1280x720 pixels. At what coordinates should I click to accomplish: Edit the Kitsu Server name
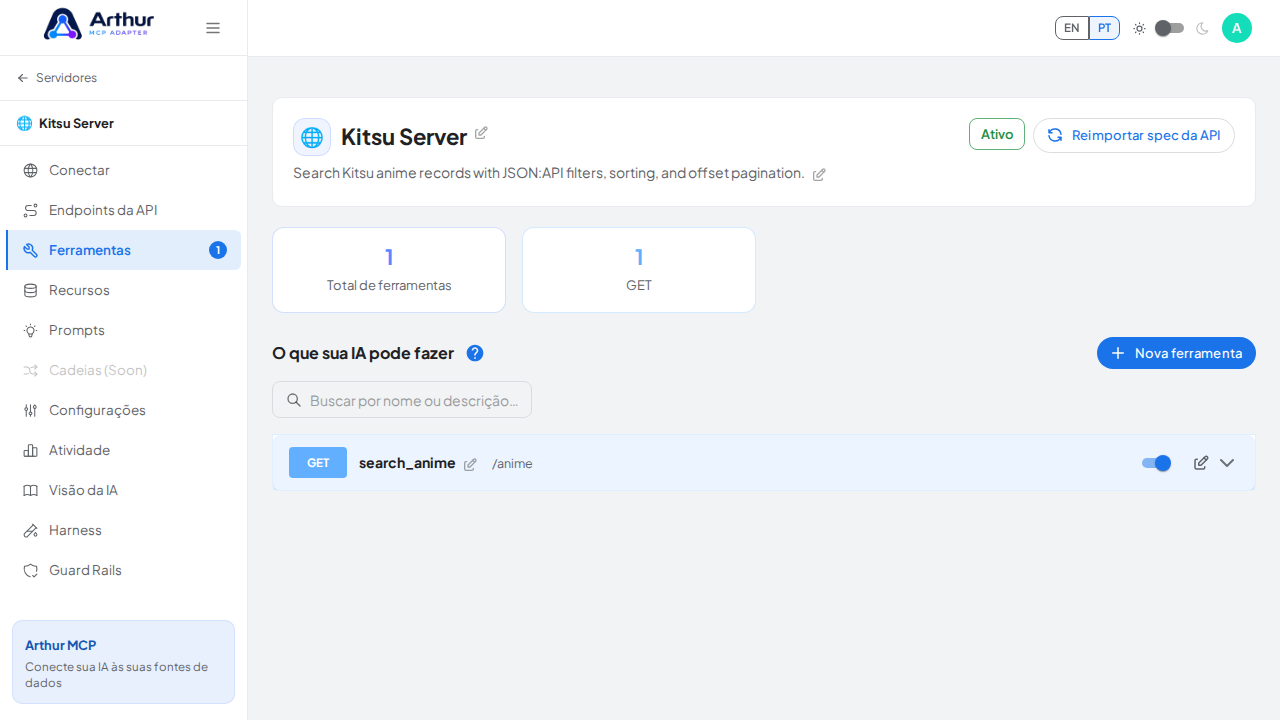click(481, 133)
